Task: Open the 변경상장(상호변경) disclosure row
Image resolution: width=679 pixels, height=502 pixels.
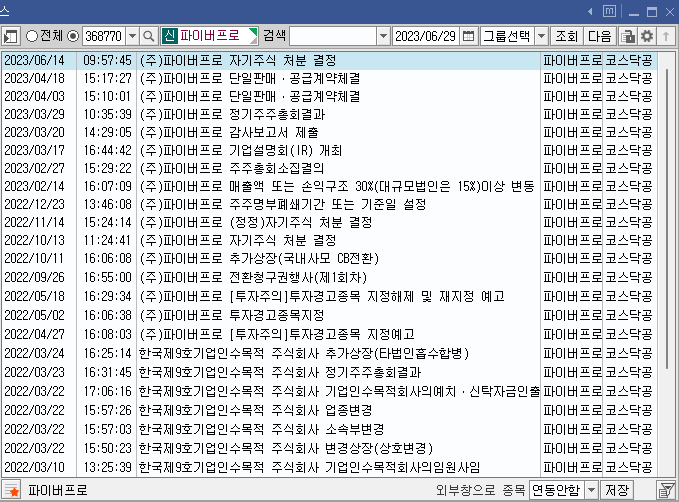Action: [329, 448]
